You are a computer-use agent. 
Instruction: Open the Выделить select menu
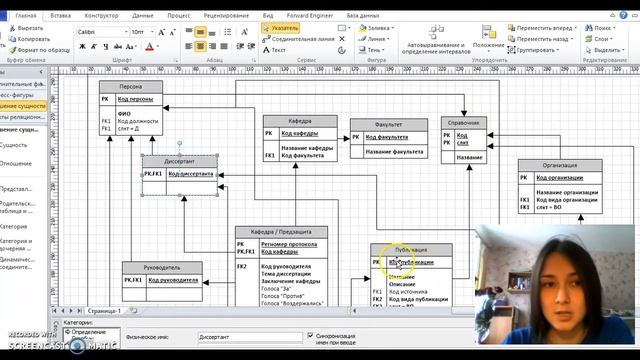pos(604,50)
